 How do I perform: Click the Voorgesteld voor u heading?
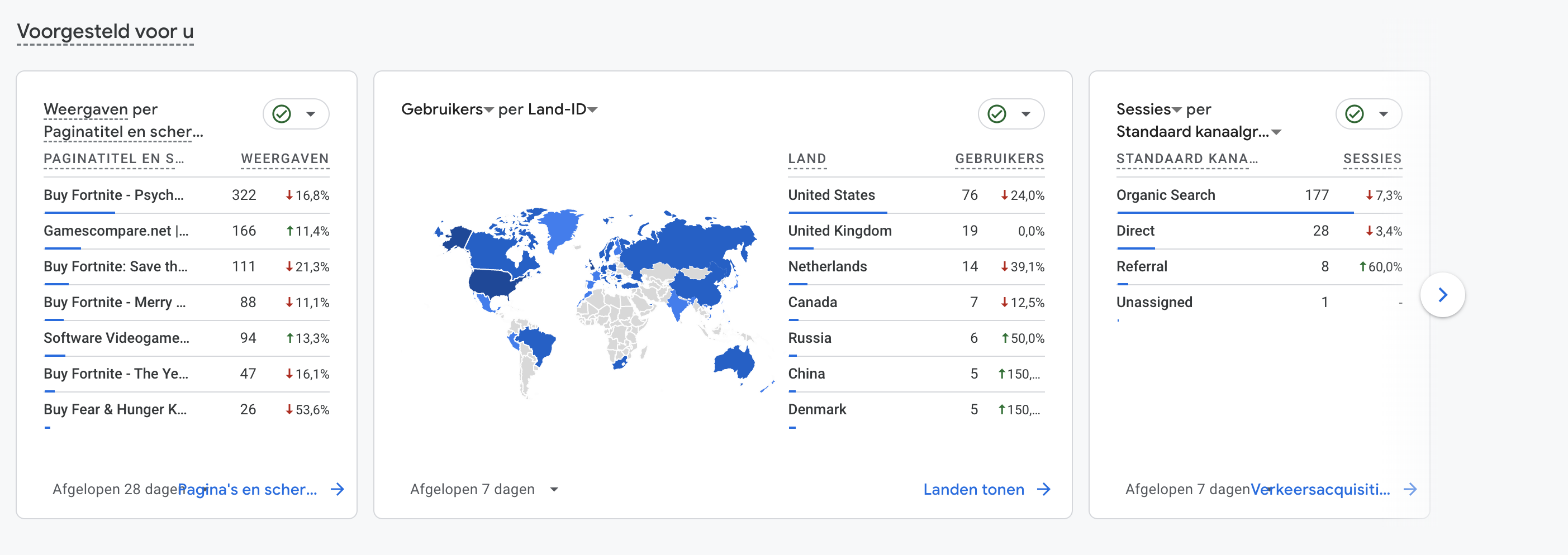pyautogui.click(x=105, y=32)
